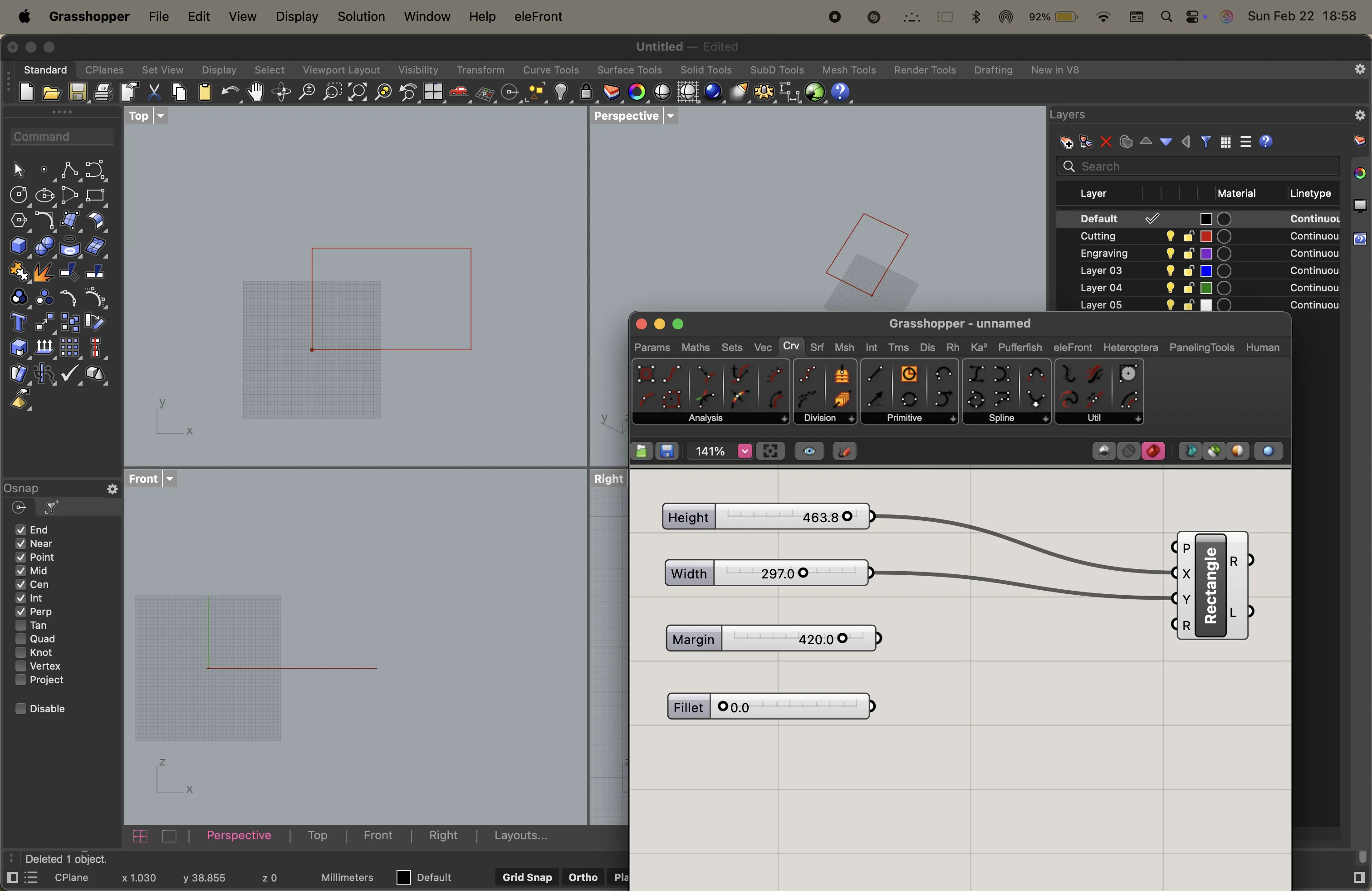Open the Grasshopper zoom level dropdown
This screenshot has height=891, width=1372.
click(744, 451)
